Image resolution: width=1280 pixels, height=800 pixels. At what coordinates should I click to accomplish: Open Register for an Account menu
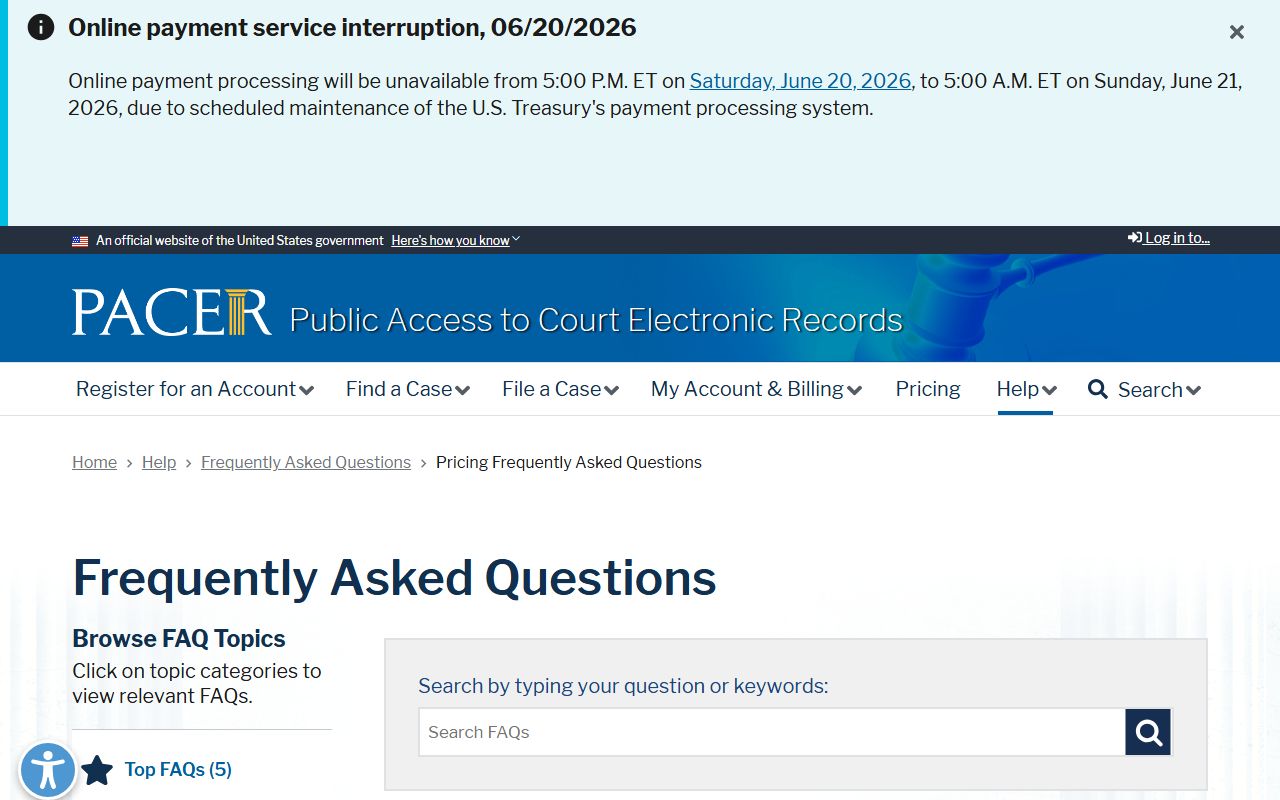point(195,389)
